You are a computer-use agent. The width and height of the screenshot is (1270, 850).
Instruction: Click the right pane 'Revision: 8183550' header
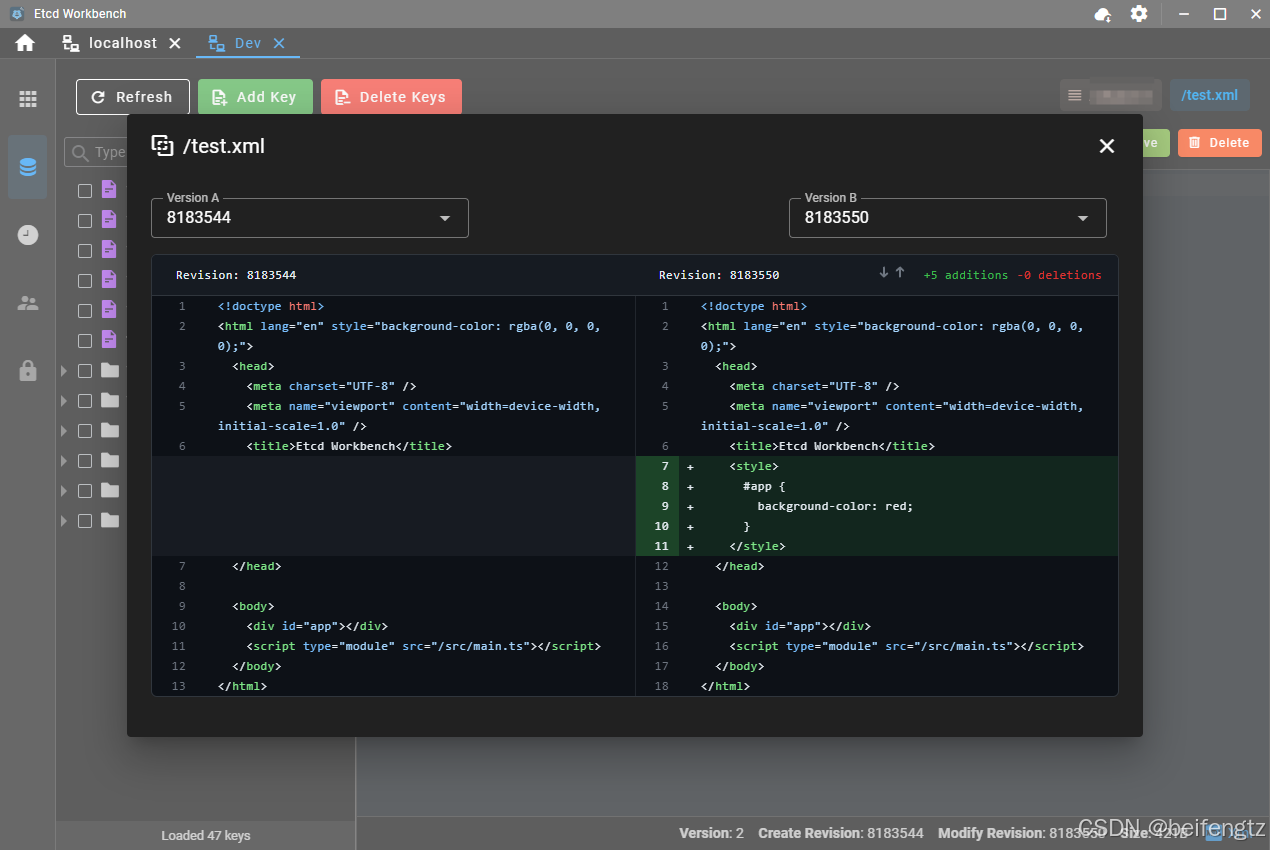(x=719, y=275)
